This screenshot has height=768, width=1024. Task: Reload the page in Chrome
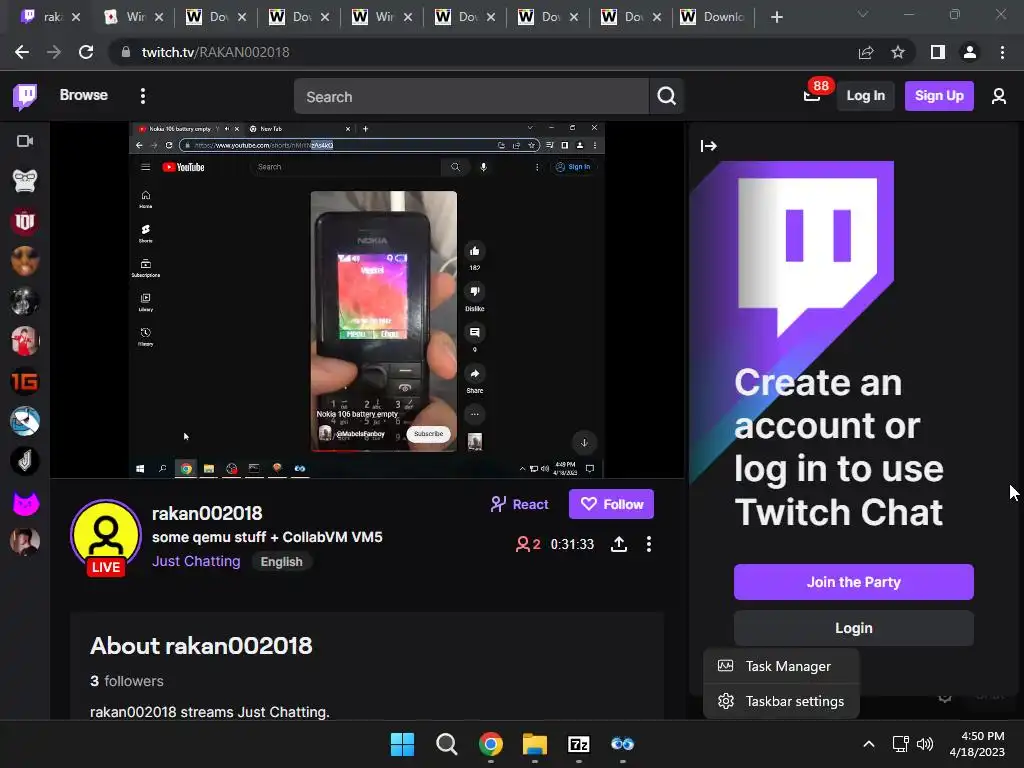tap(86, 52)
